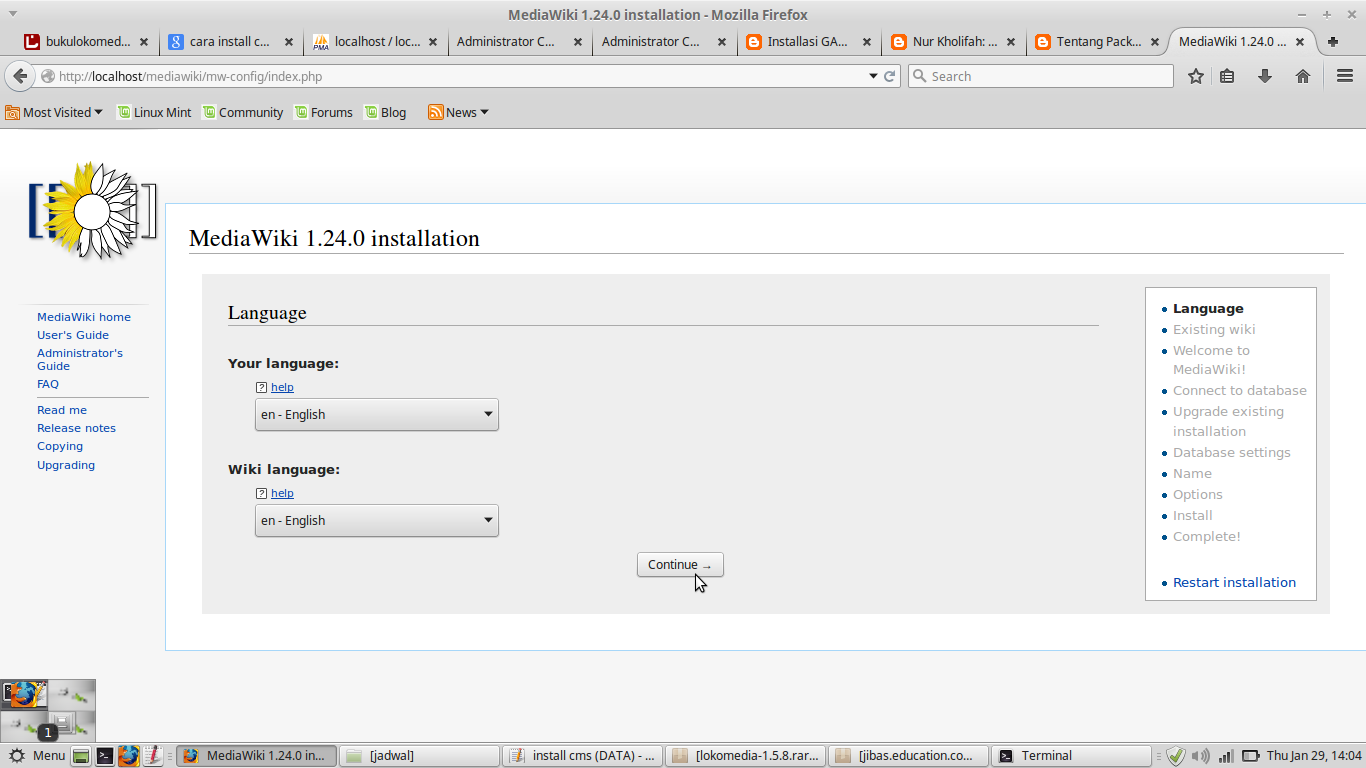Open the User's Guide link
The width and height of the screenshot is (1366, 768).
(x=73, y=335)
